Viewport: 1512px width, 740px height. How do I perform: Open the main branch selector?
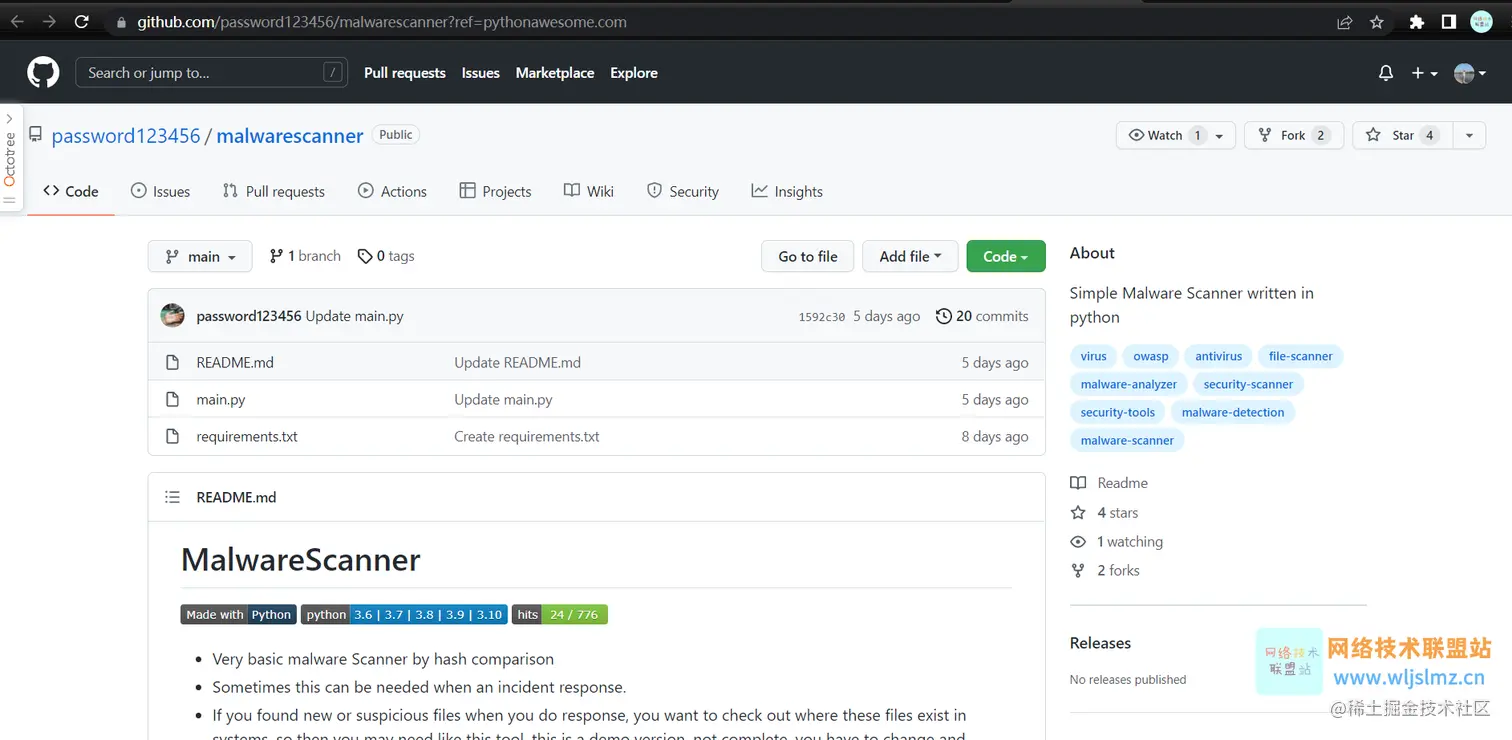pos(200,256)
